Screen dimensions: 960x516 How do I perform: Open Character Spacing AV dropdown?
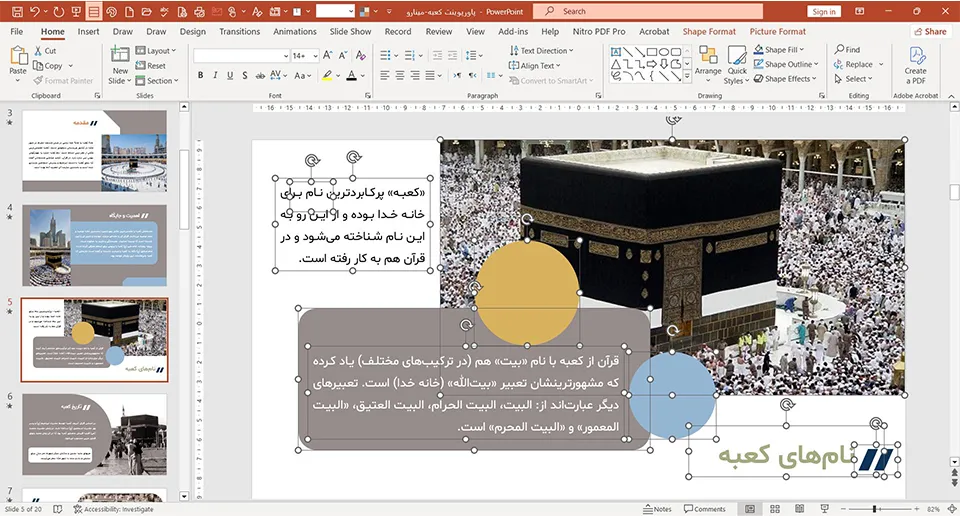[277, 75]
